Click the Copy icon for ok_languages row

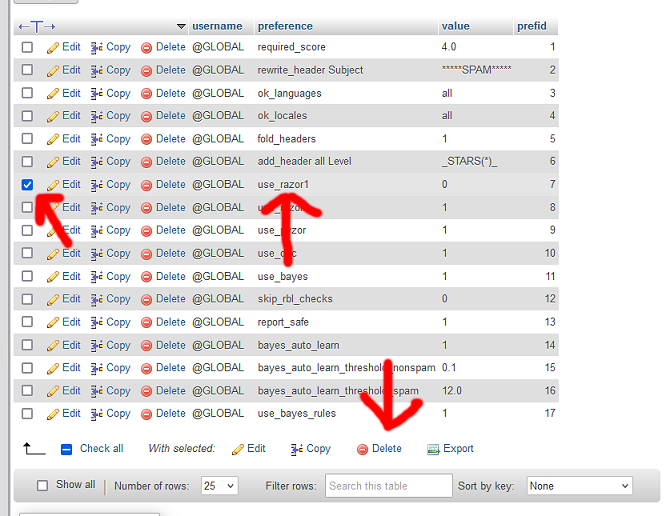click(x=98, y=93)
